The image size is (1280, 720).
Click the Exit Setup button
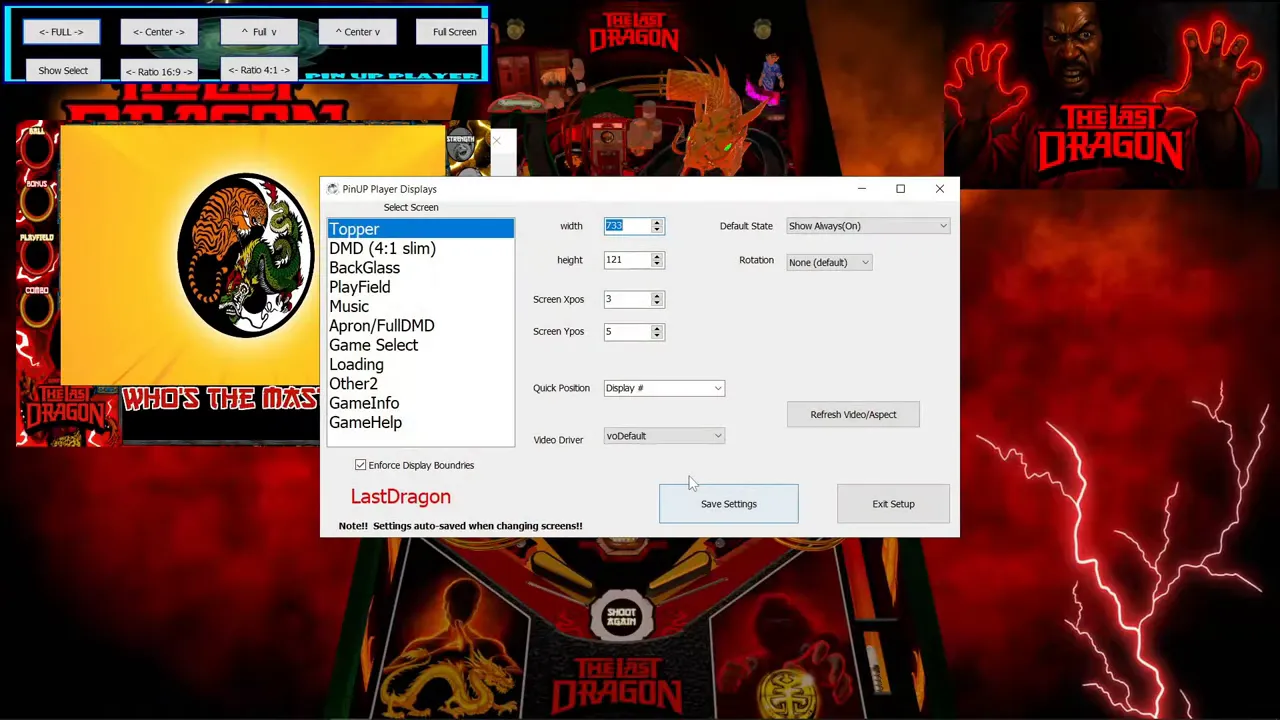(893, 504)
